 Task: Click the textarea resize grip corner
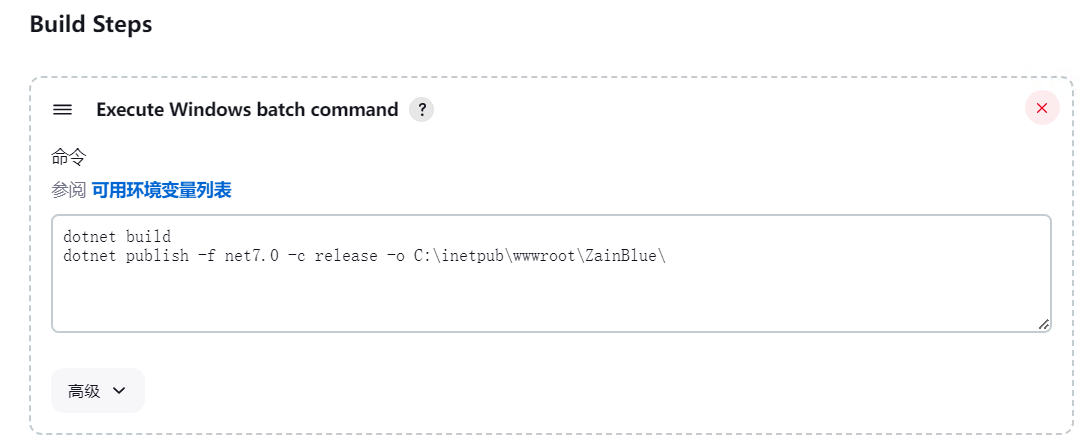point(1043,325)
